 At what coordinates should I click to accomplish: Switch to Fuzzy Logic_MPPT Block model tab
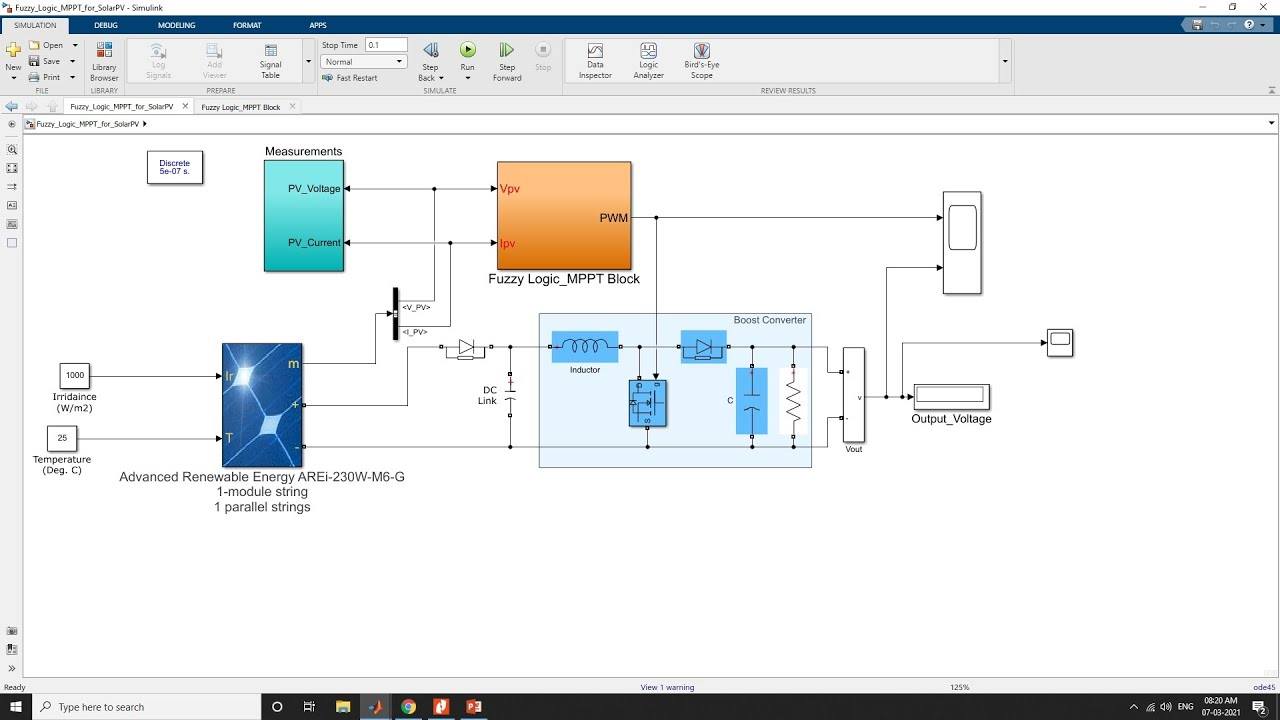coord(241,107)
